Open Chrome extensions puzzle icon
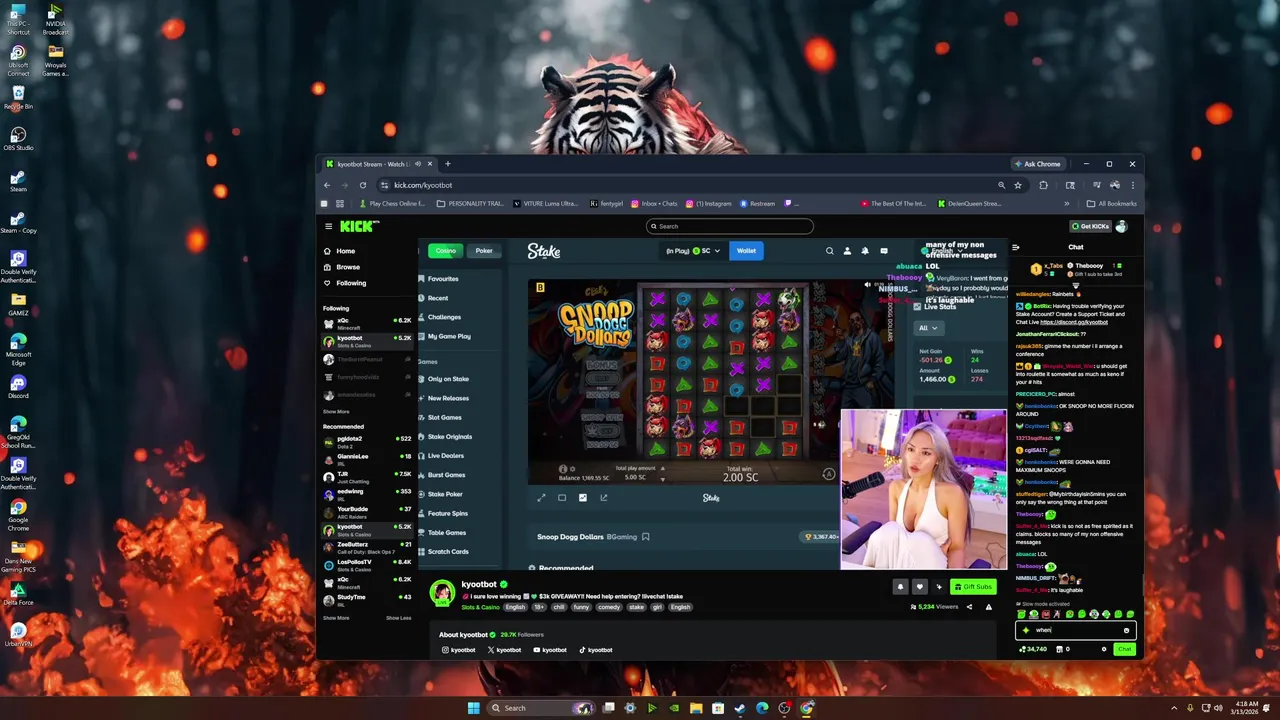Viewport: 1280px width, 720px height. pos(1043,185)
